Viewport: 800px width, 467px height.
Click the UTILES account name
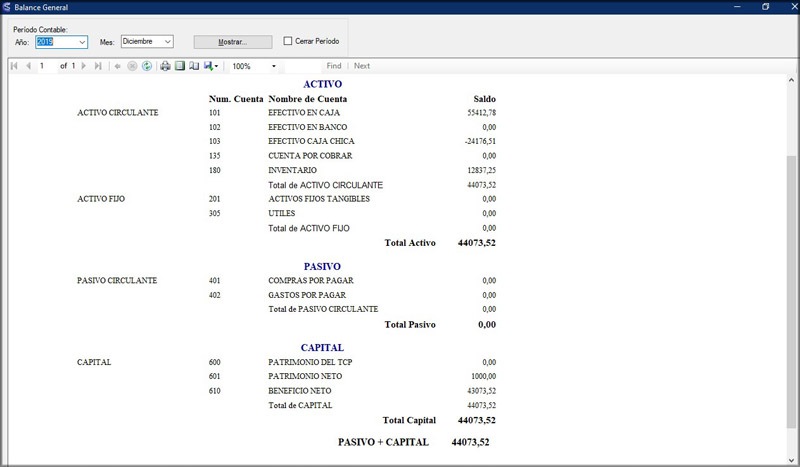tap(282, 213)
